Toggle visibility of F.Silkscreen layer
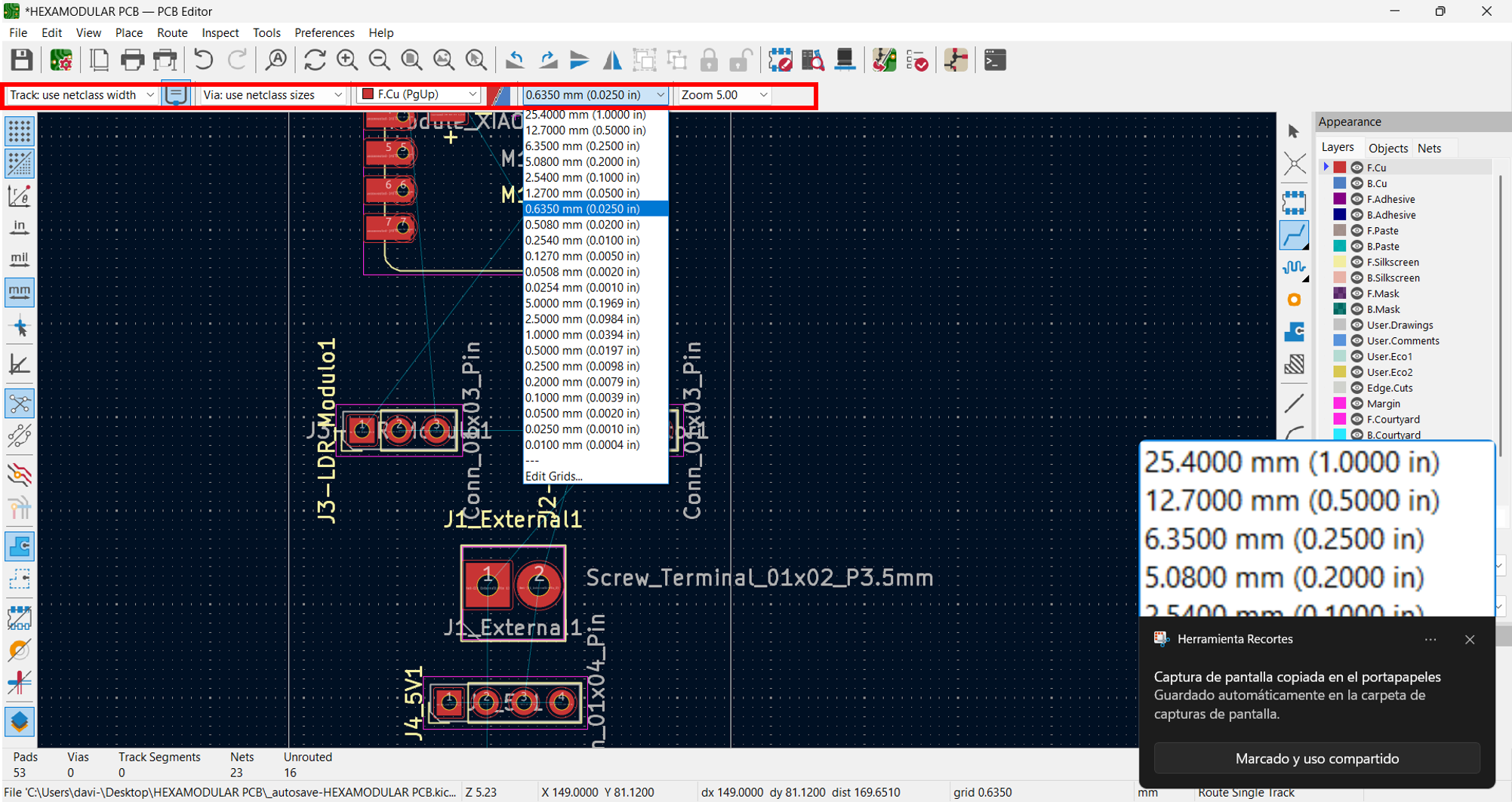Image resolution: width=1512 pixels, height=802 pixels. coord(1356,262)
